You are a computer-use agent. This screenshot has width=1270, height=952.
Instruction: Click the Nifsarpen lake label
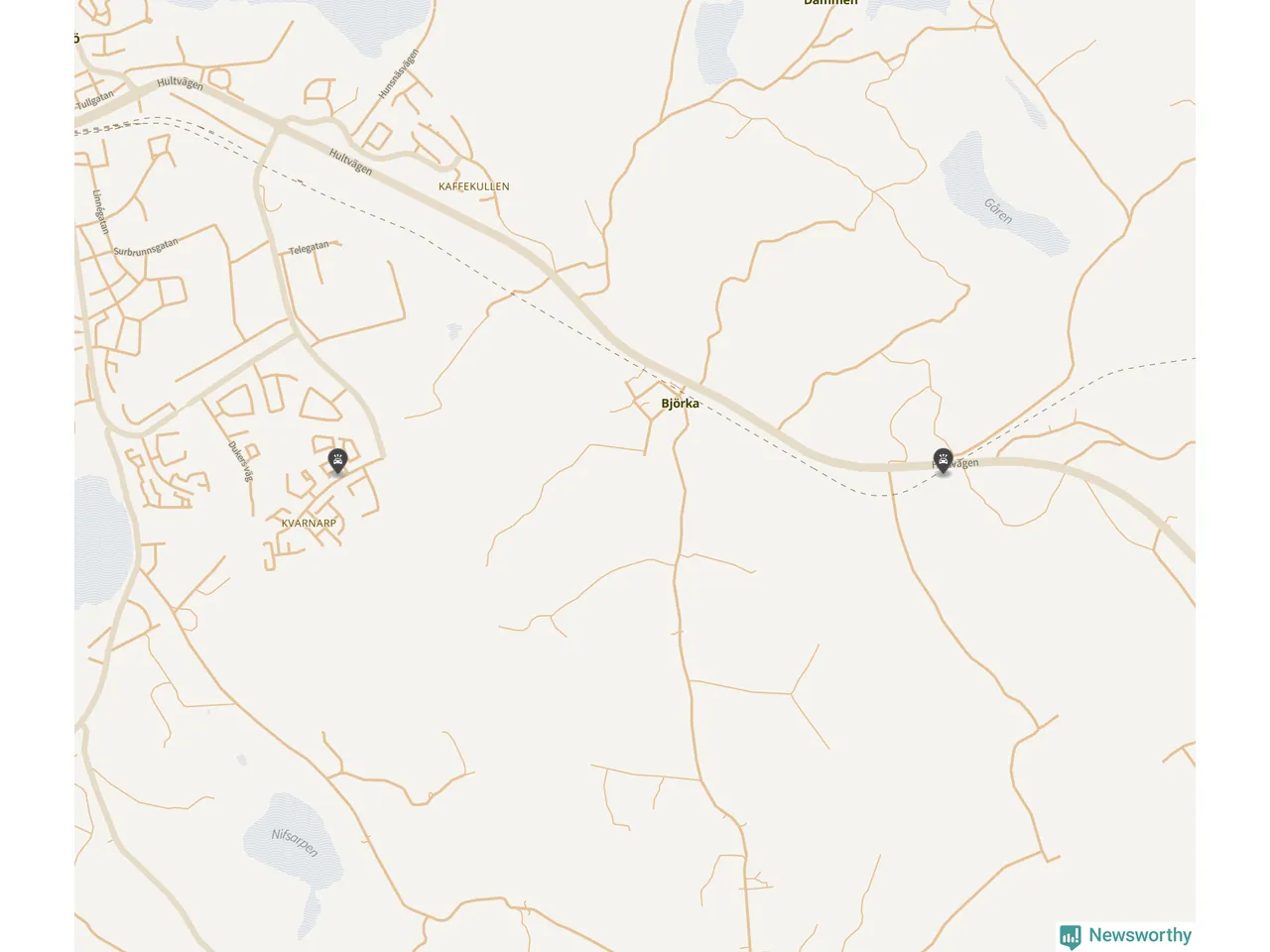click(x=295, y=842)
